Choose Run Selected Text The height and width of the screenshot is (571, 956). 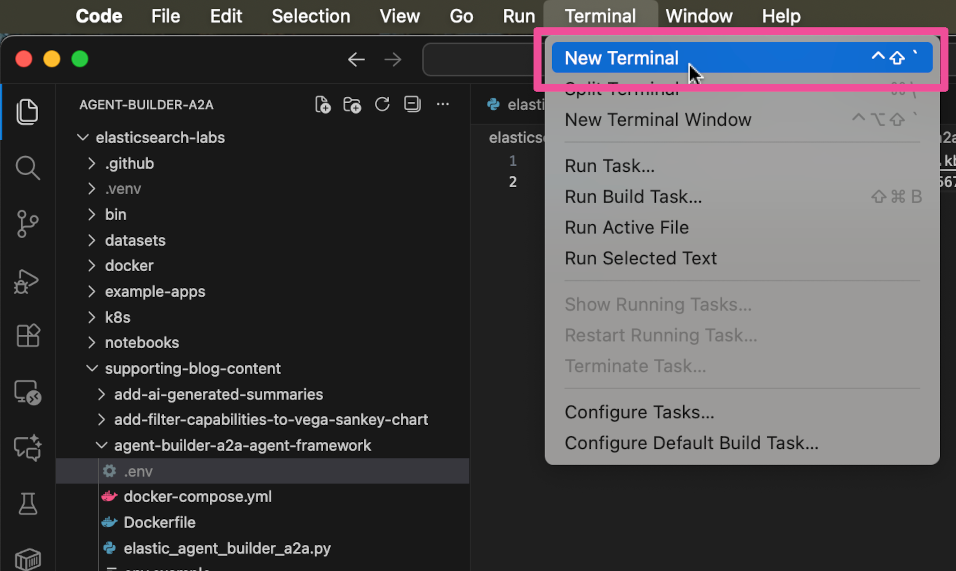742,258
